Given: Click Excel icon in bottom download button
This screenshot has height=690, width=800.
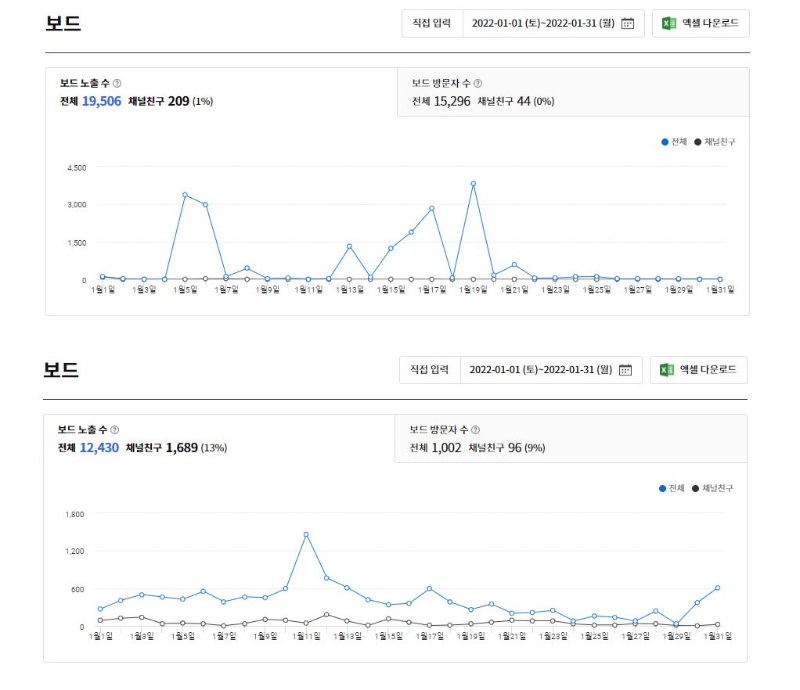Looking at the screenshot, I should click(x=667, y=370).
